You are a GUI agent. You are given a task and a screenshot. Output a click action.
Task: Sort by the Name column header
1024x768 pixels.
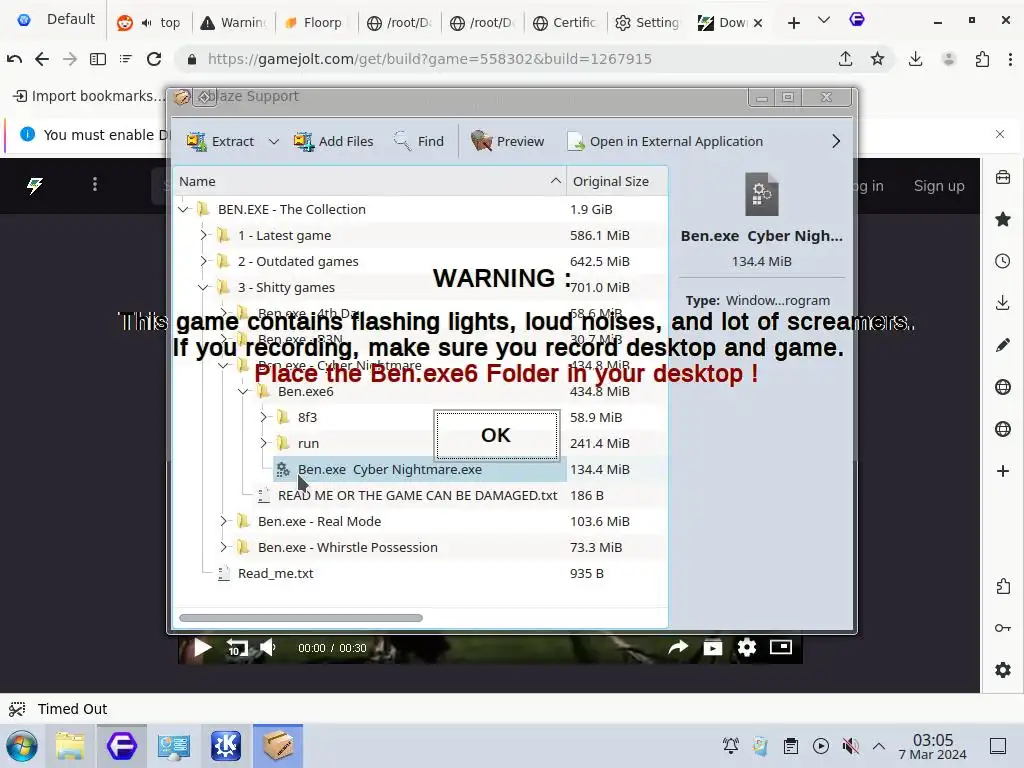tap(370, 182)
